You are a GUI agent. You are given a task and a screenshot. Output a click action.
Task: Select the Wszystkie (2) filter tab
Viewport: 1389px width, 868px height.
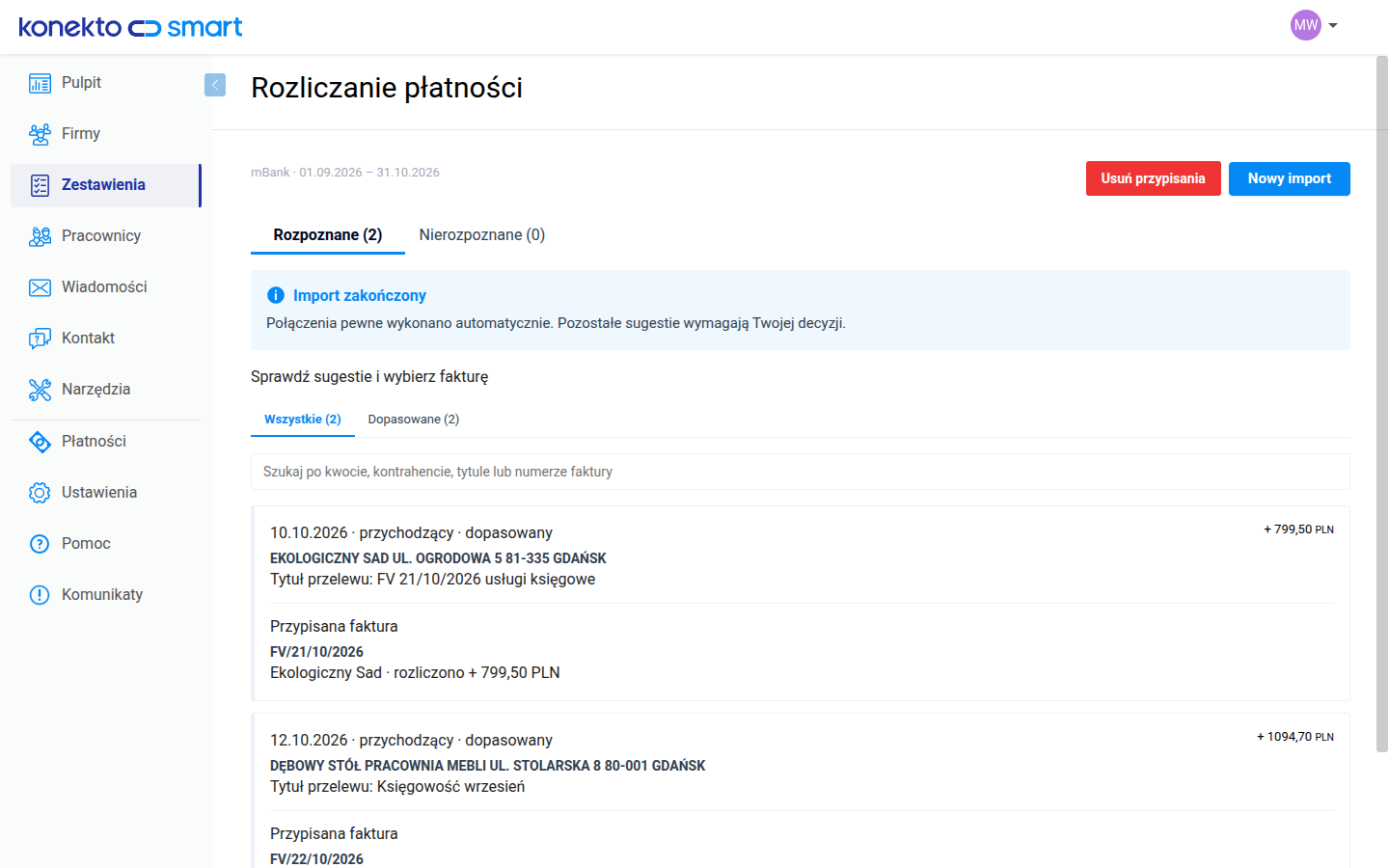[x=303, y=420]
